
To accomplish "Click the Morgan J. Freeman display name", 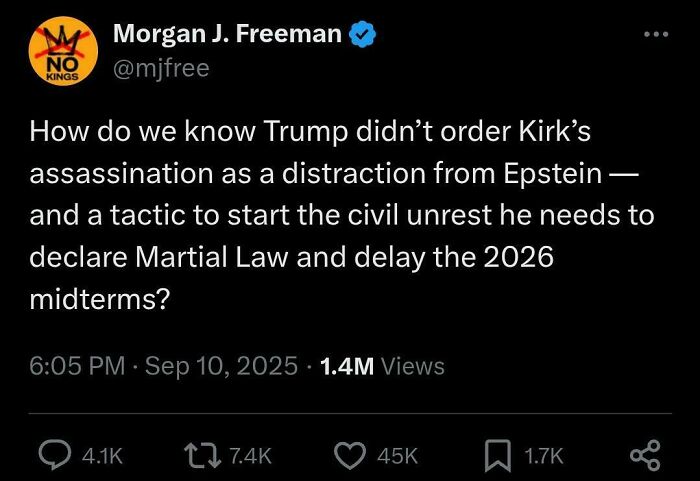I will [228, 35].
